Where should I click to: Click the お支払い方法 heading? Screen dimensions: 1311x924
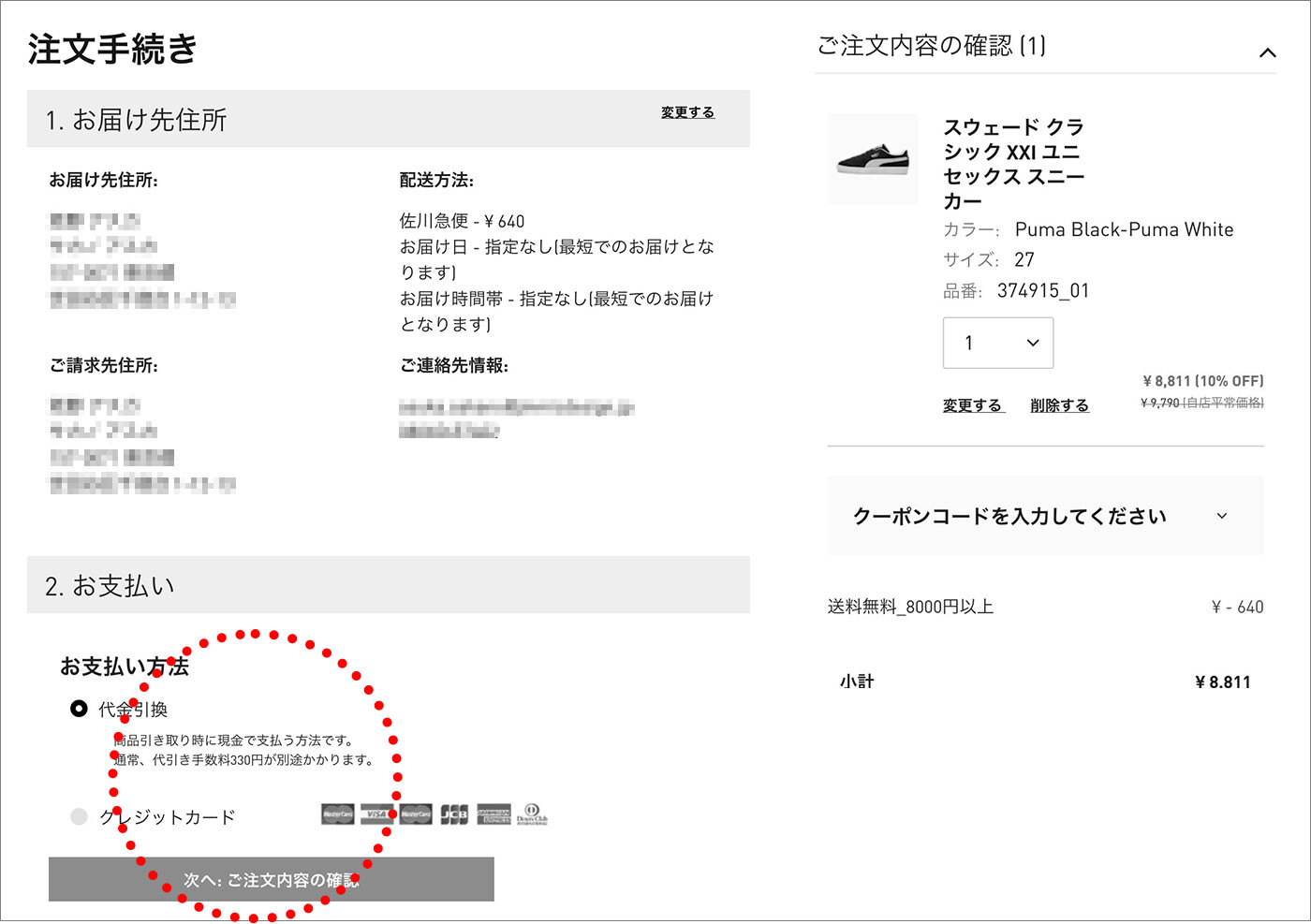click(125, 667)
